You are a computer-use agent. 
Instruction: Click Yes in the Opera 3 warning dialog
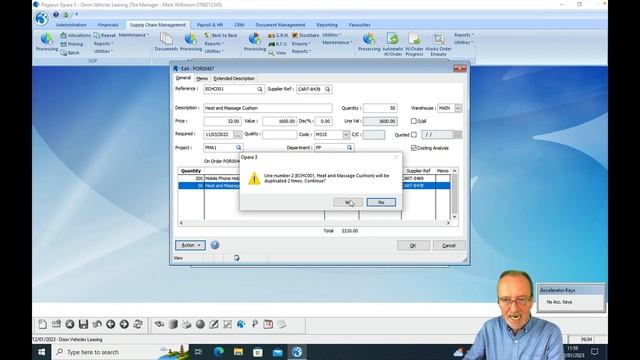(x=348, y=202)
